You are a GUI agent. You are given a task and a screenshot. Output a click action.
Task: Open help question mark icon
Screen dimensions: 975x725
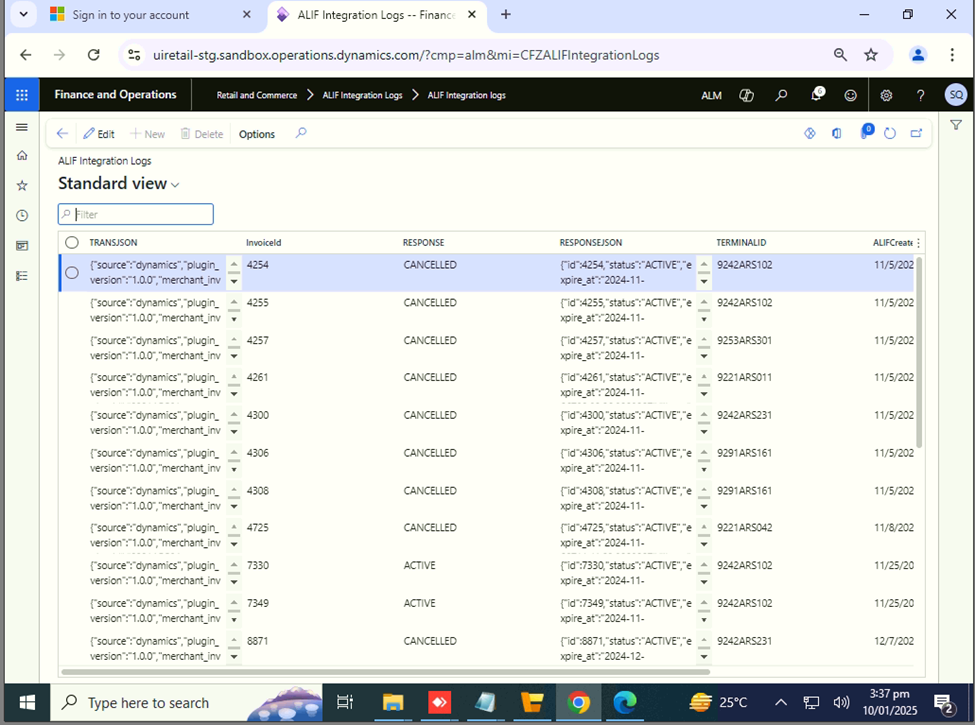(920, 95)
